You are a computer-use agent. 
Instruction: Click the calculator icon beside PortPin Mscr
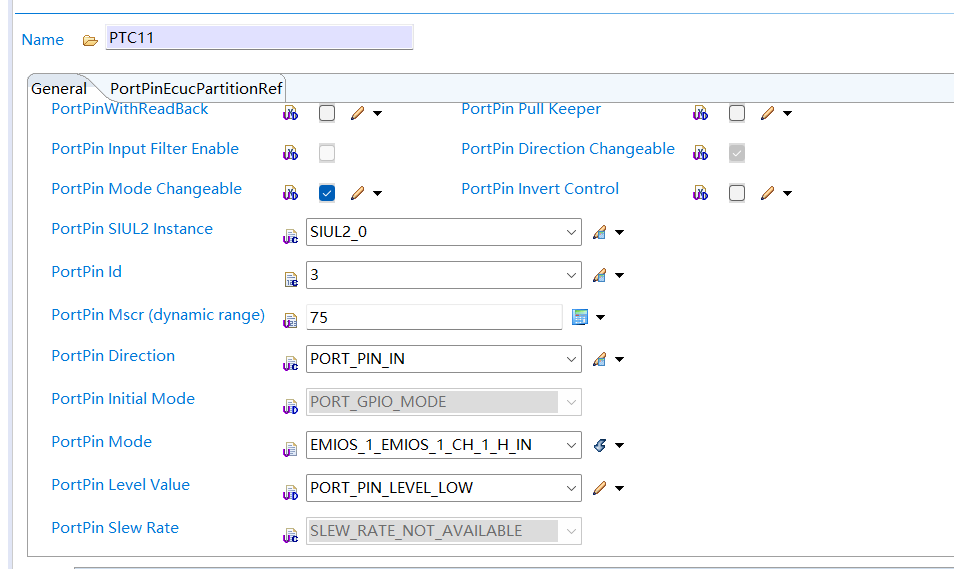(x=580, y=317)
